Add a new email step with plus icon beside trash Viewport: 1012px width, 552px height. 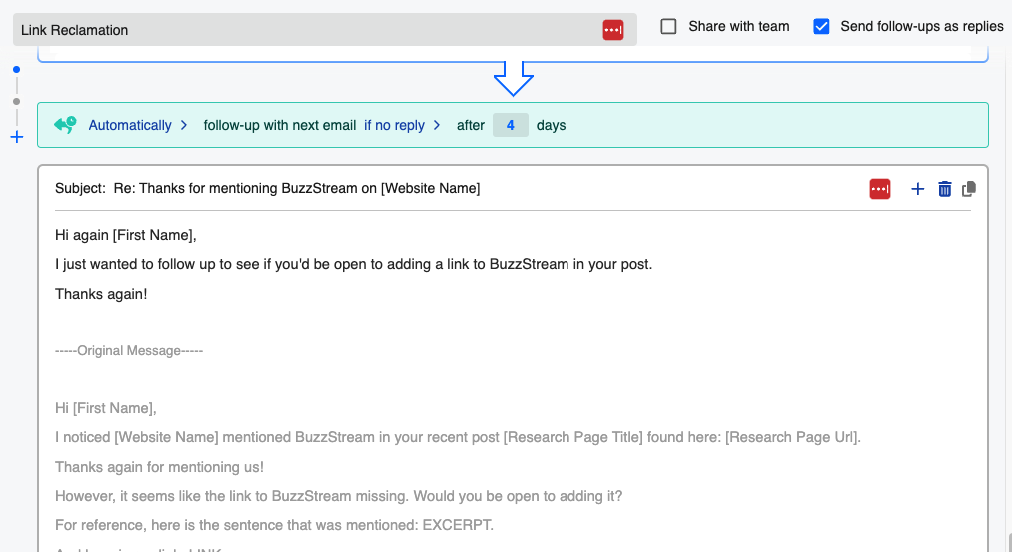pyautogui.click(x=917, y=189)
